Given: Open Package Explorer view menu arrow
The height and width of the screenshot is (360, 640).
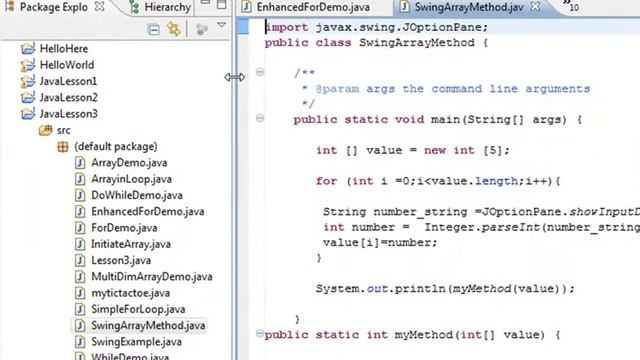Looking at the screenshot, I should tap(222, 26).
